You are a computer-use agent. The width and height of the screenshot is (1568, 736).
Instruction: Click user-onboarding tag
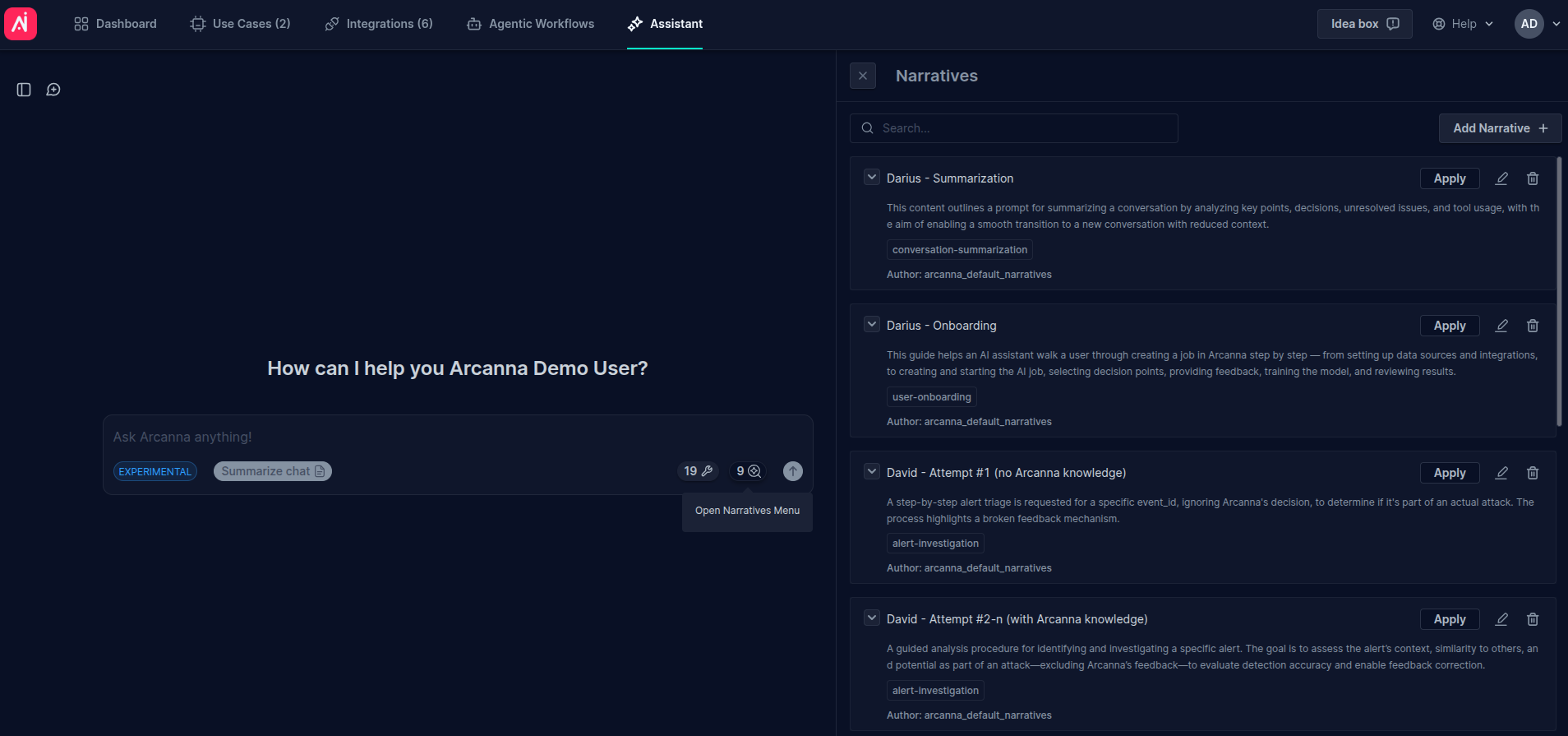coord(932,397)
